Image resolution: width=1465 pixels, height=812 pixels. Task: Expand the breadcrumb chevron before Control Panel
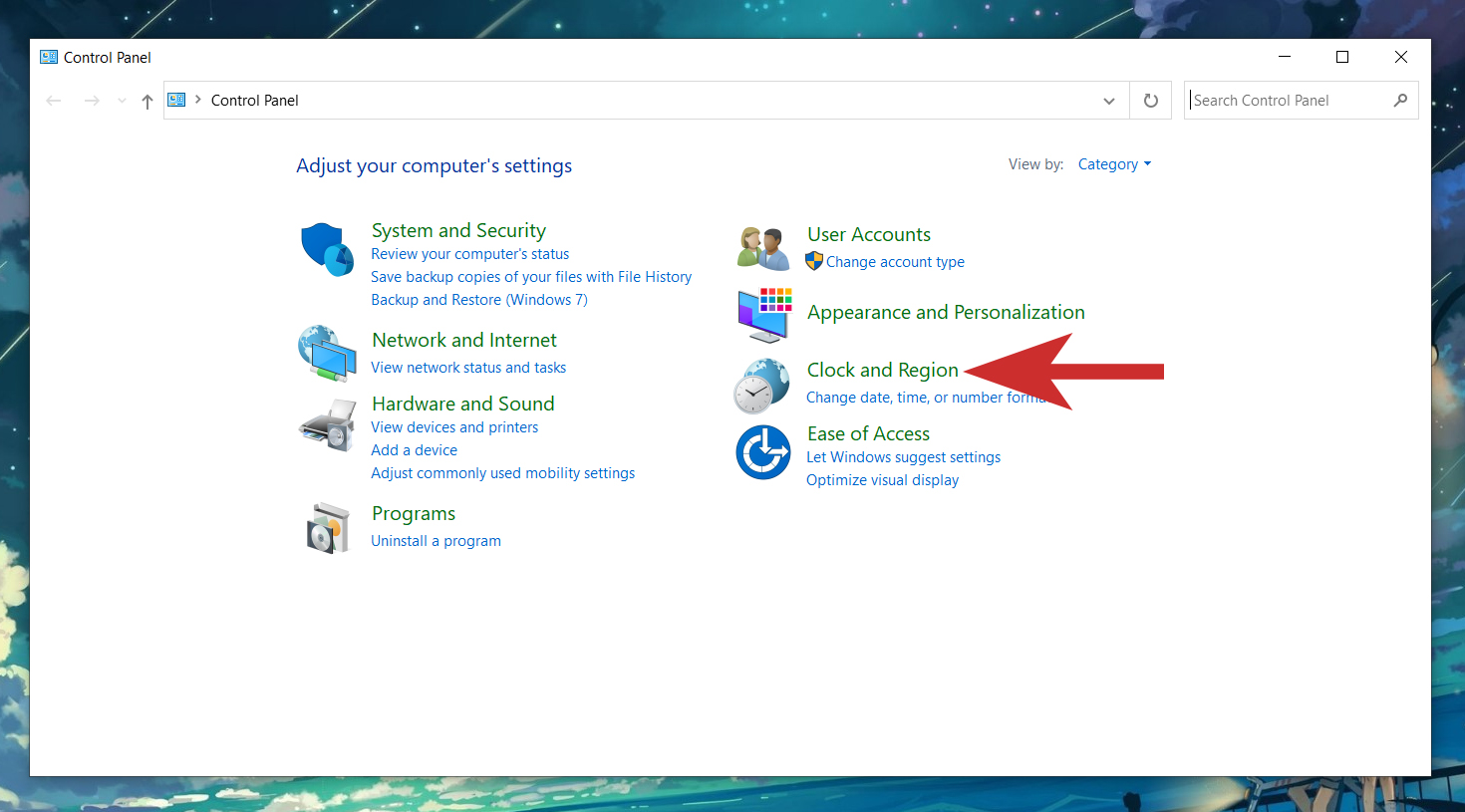198,100
